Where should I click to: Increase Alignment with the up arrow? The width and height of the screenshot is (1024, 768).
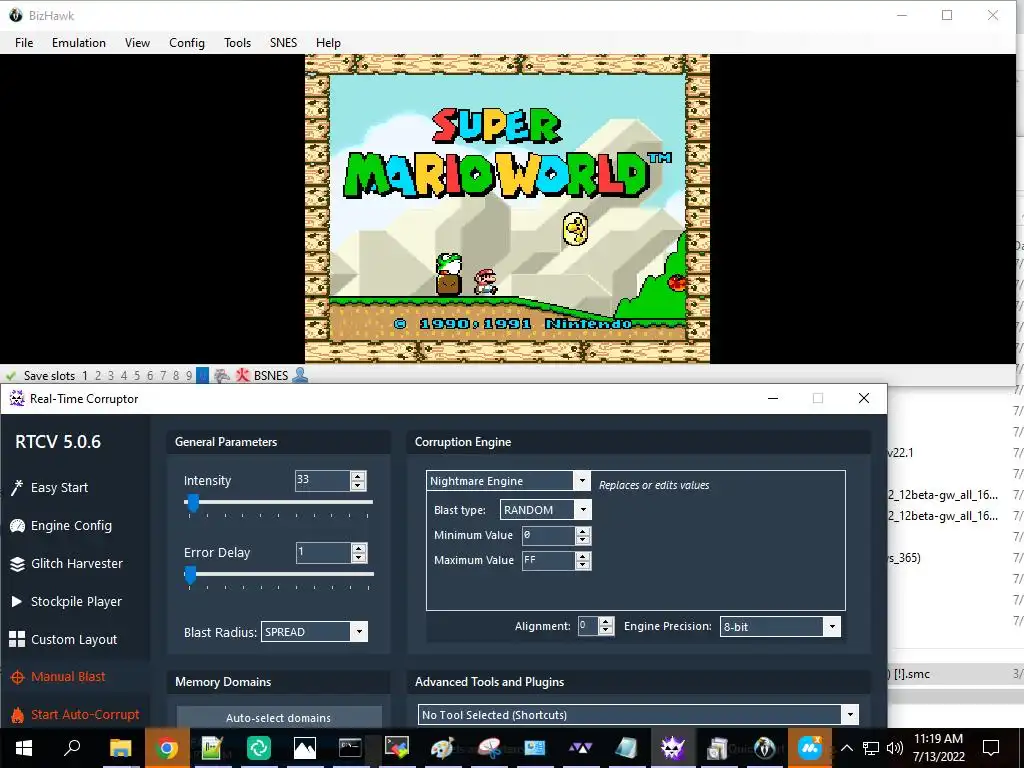click(x=606, y=621)
